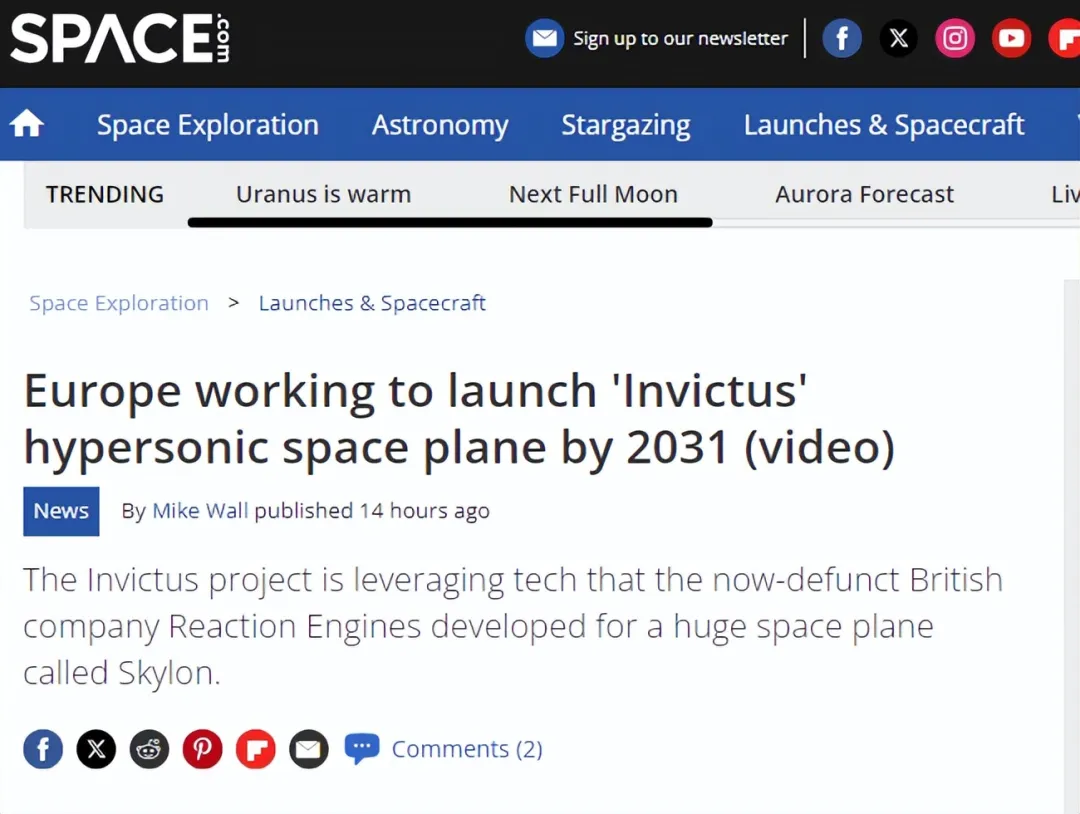
Task: Click the TRENDING label
Action: click(105, 194)
